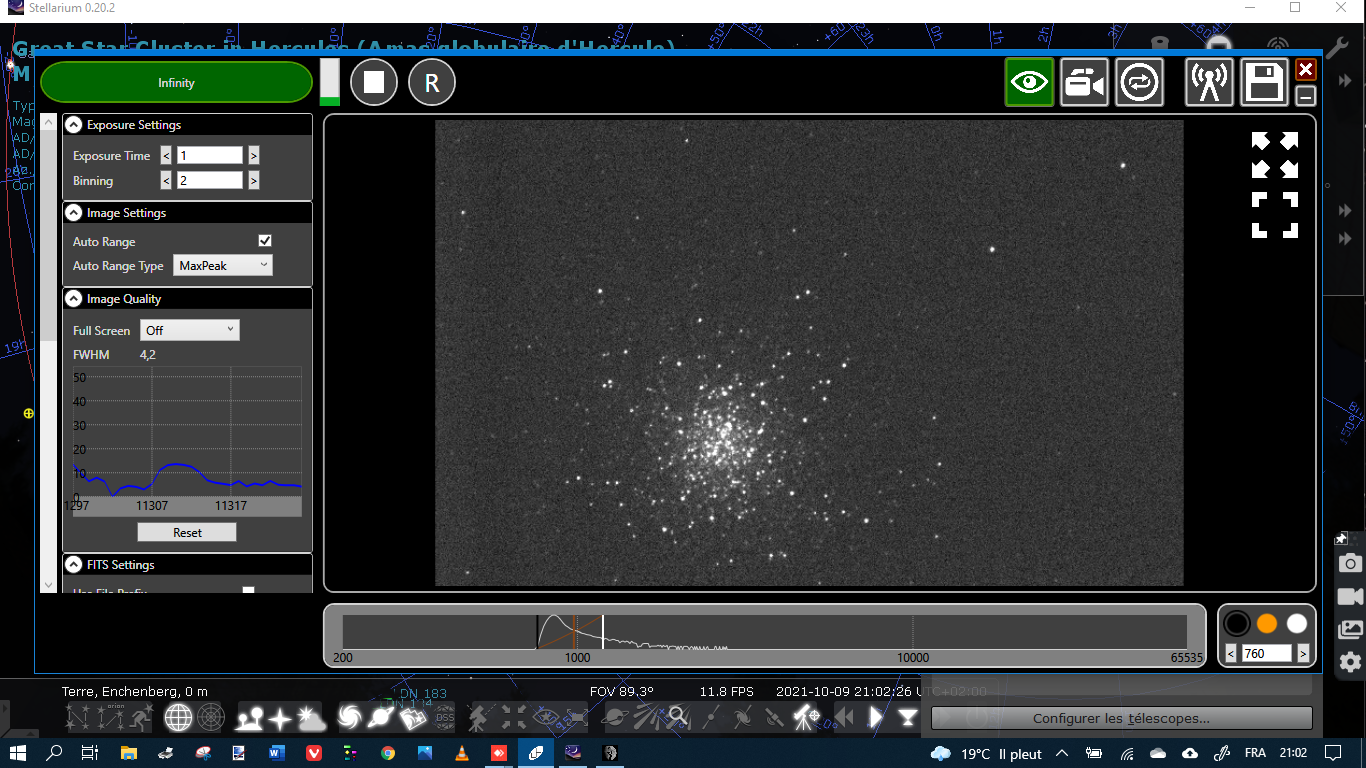Toggle Stellarium planet labels icon
The height and width of the screenshot is (768, 1366).
(x=382, y=717)
